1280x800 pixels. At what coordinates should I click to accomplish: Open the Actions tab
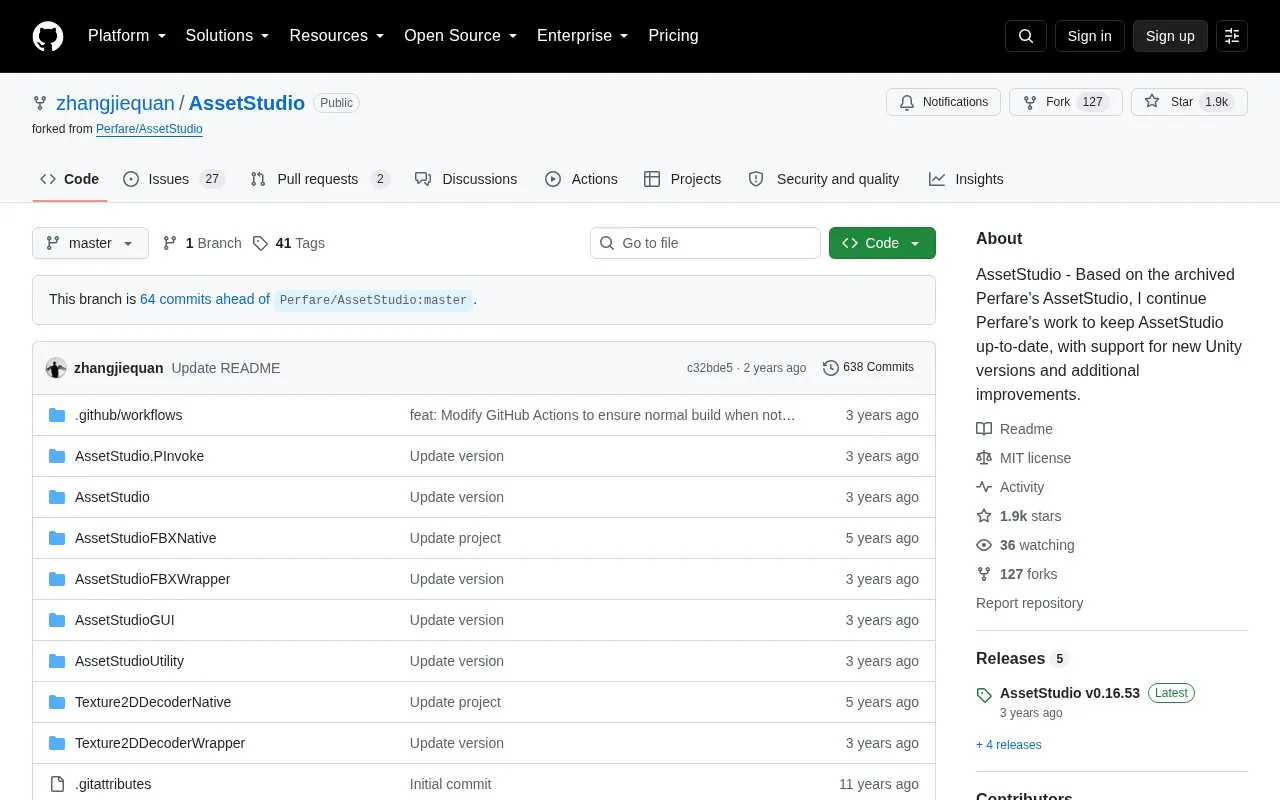coord(581,179)
